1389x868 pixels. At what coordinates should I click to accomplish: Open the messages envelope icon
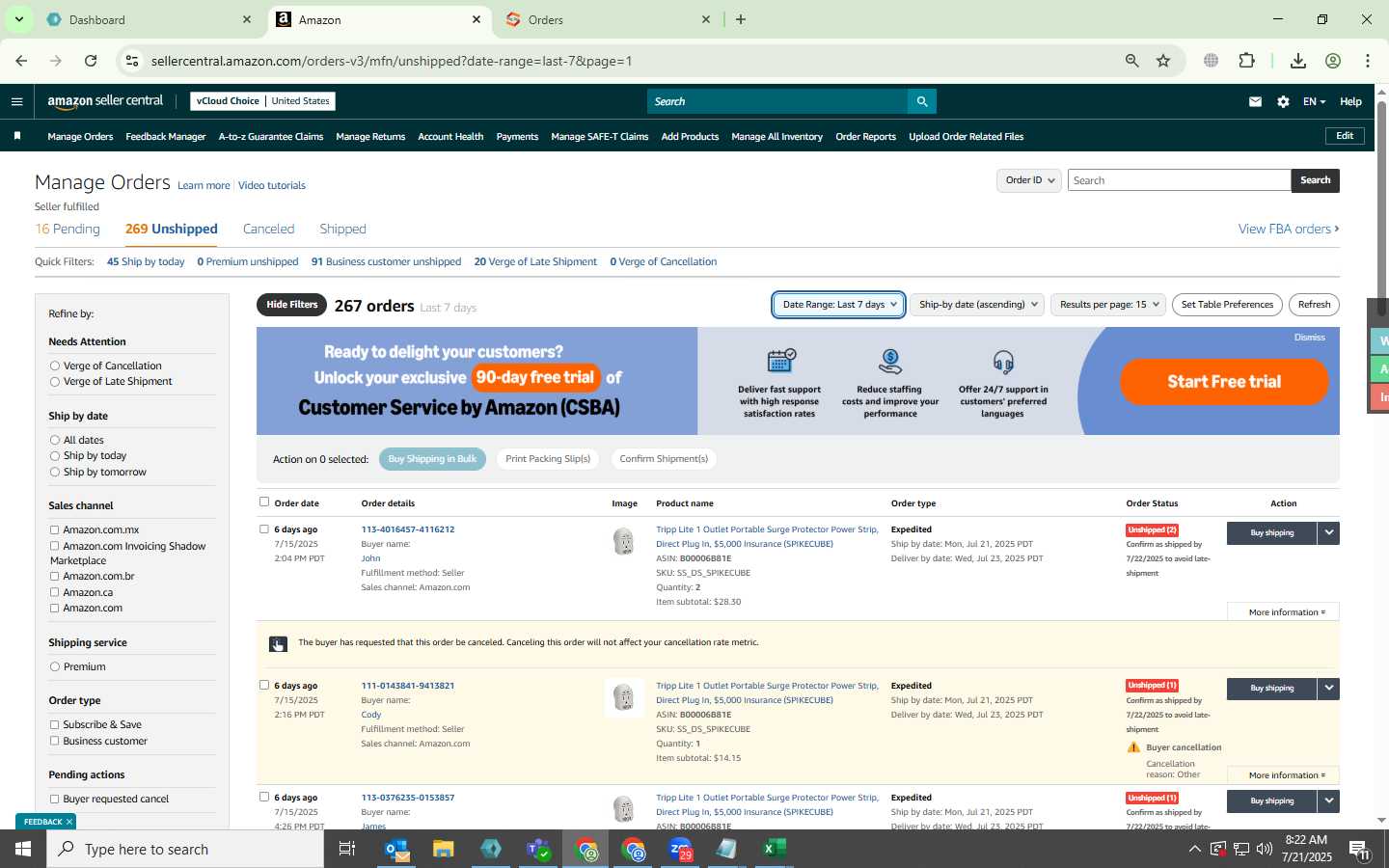coord(1255,101)
